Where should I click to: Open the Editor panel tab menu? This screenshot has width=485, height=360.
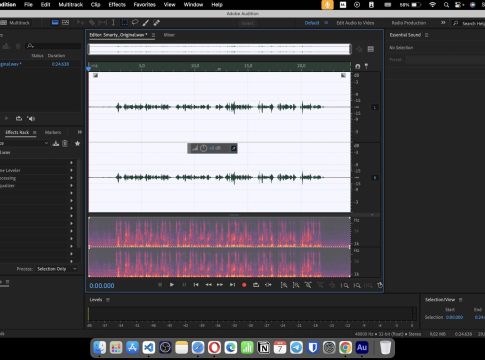pos(153,35)
